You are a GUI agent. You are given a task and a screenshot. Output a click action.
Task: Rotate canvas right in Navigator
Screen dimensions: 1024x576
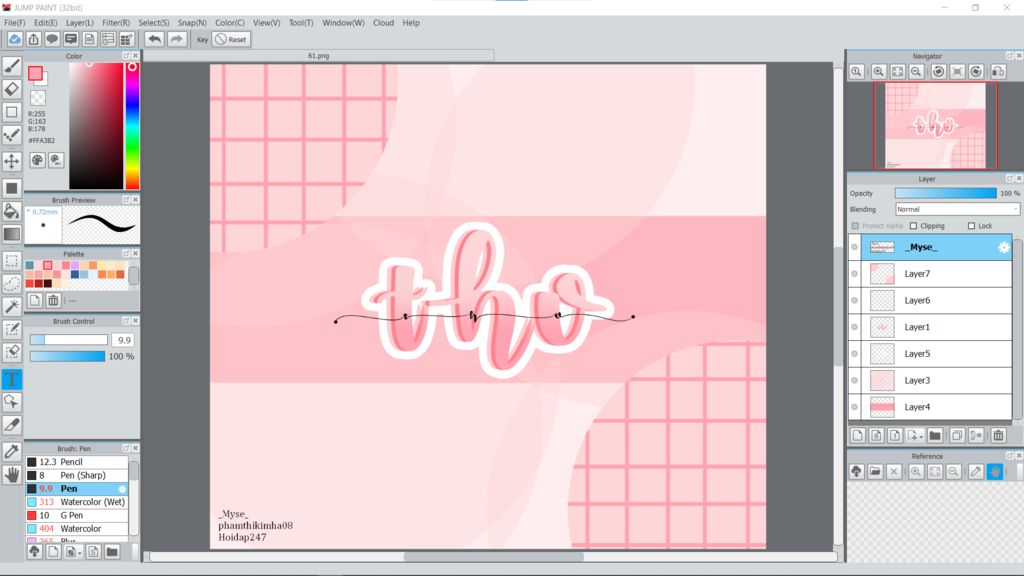[x=976, y=72]
